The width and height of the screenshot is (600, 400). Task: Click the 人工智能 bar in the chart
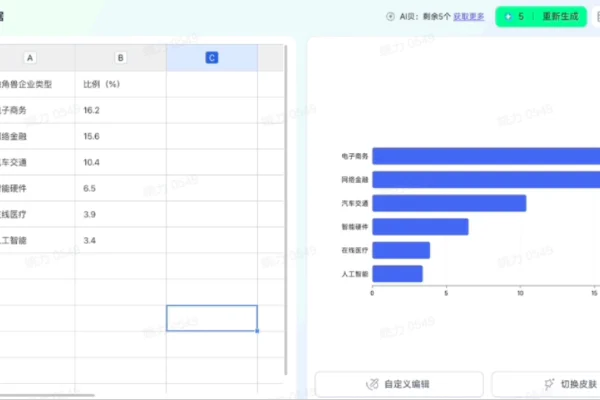click(x=398, y=274)
